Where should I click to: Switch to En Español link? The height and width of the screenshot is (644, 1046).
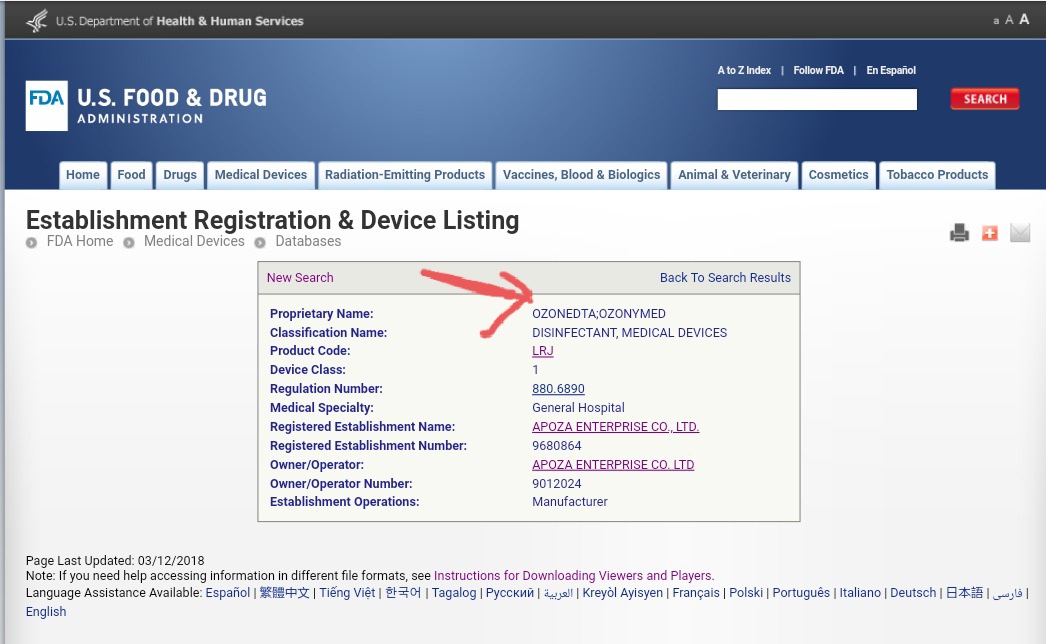tap(891, 70)
